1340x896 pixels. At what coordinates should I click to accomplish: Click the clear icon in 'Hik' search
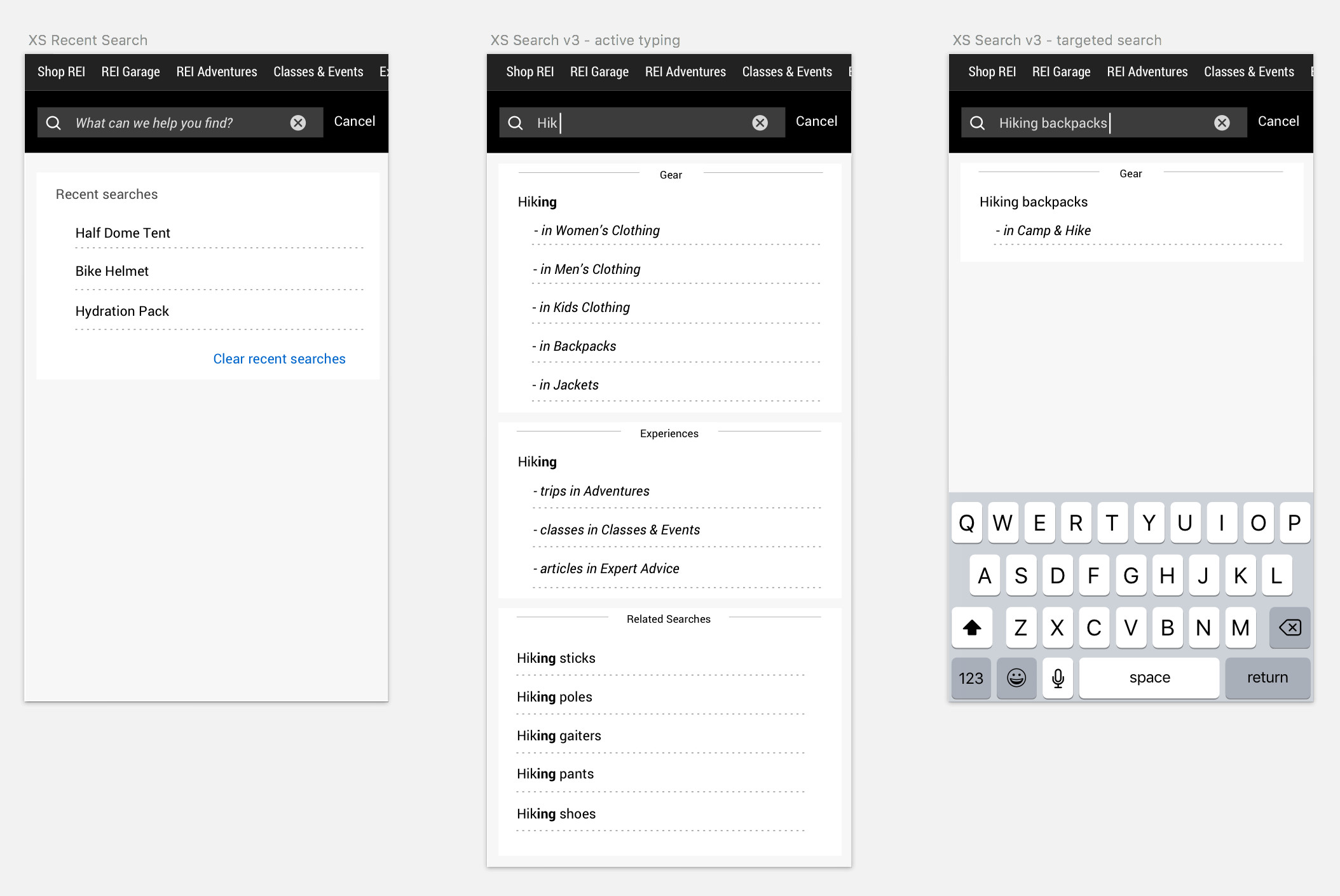(760, 123)
